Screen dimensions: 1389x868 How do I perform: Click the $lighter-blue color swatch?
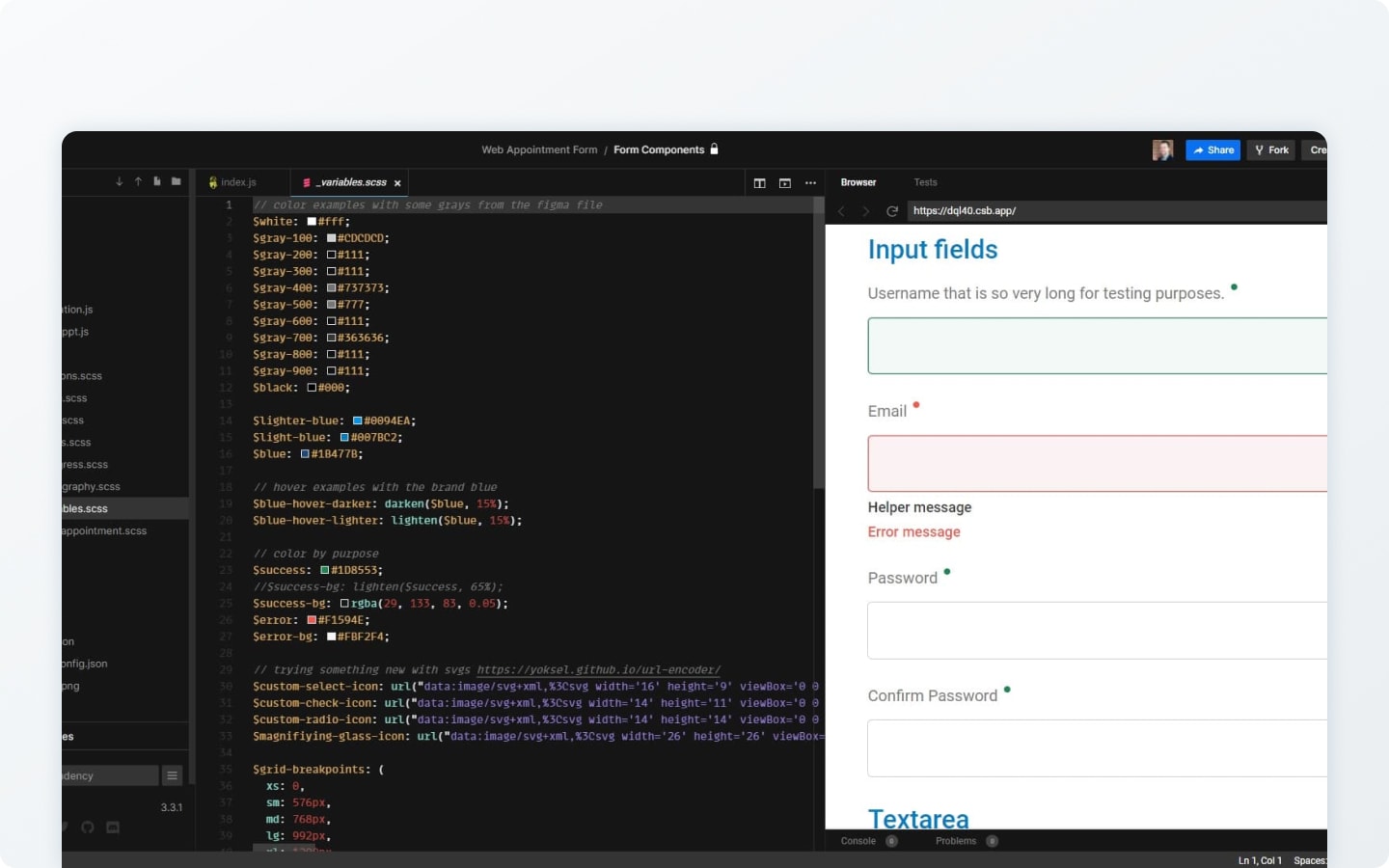tap(357, 420)
